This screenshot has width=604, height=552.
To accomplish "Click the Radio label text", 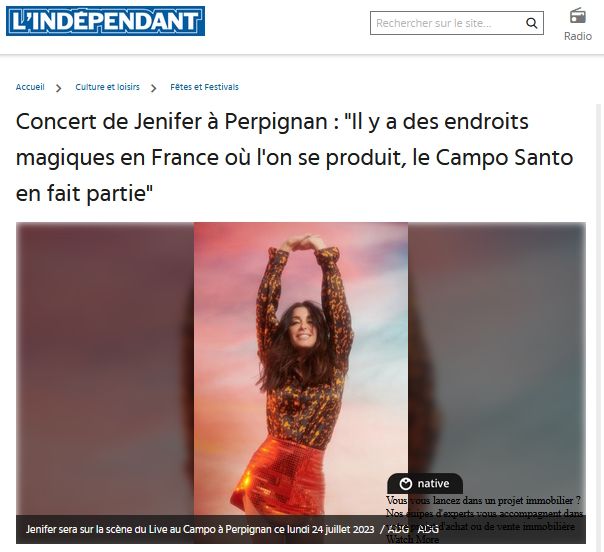I will [x=578, y=36].
